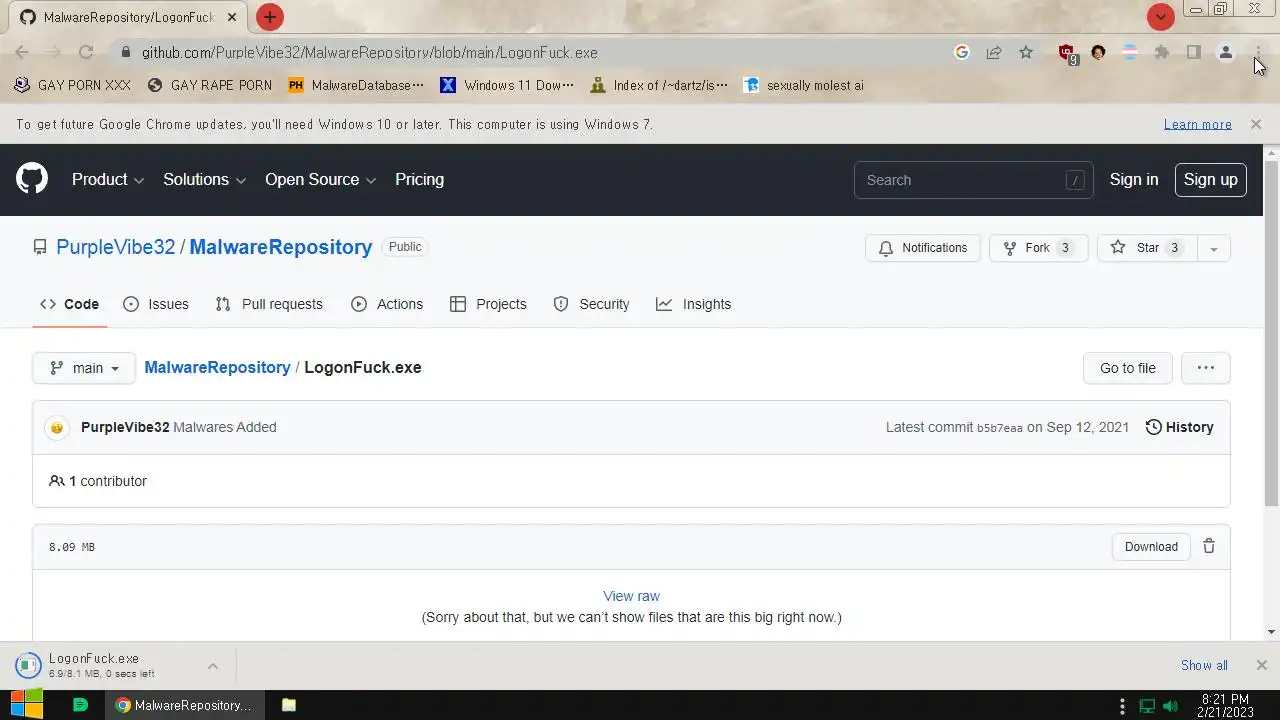This screenshot has width=1280, height=720.
Task: Click the browser Back arrow
Action: click(x=22, y=53)
